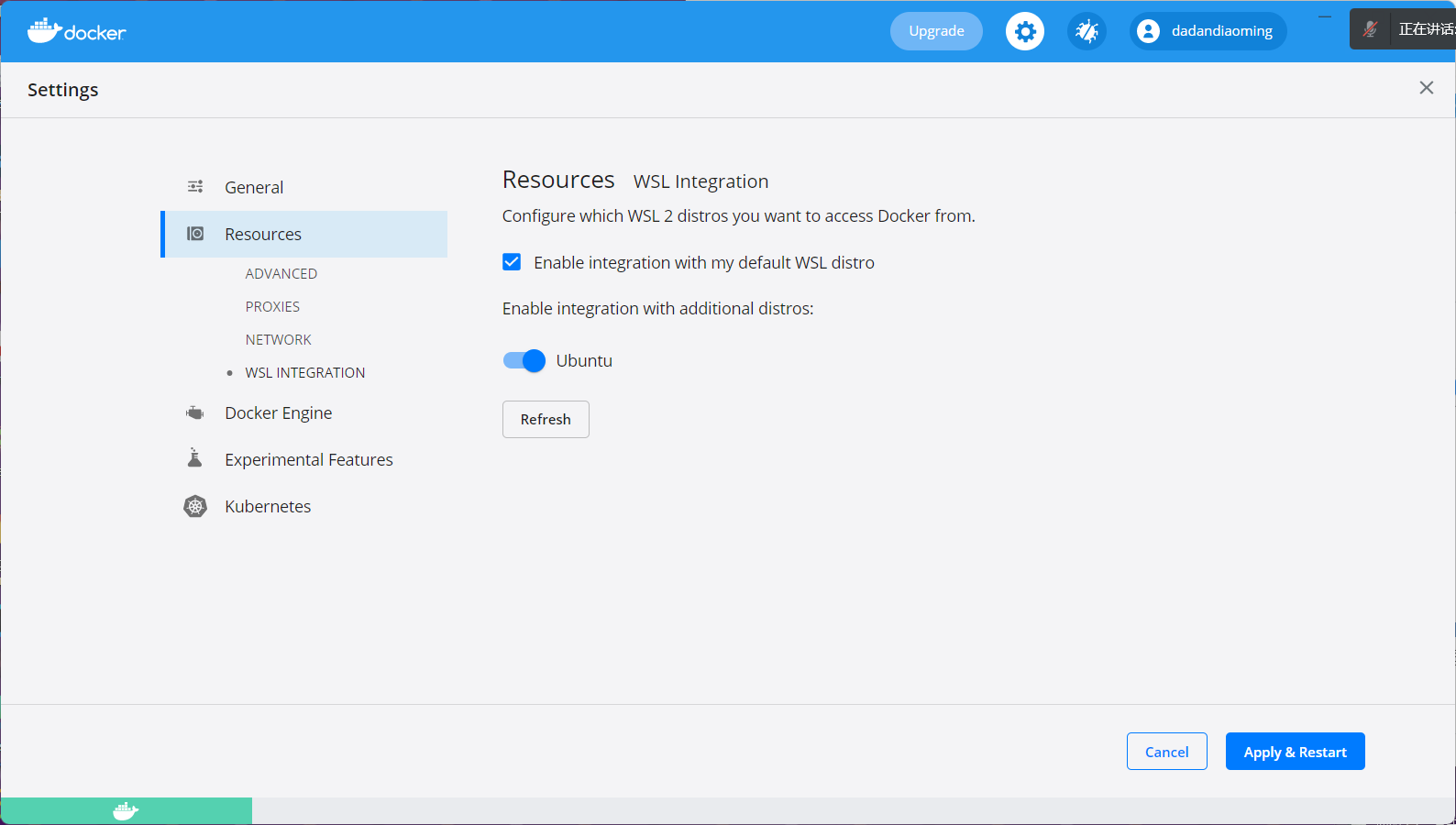Viewport: 1456px width, 825px height.
Task: Click the General sliders icon
Action: click(x=195, y=187)
